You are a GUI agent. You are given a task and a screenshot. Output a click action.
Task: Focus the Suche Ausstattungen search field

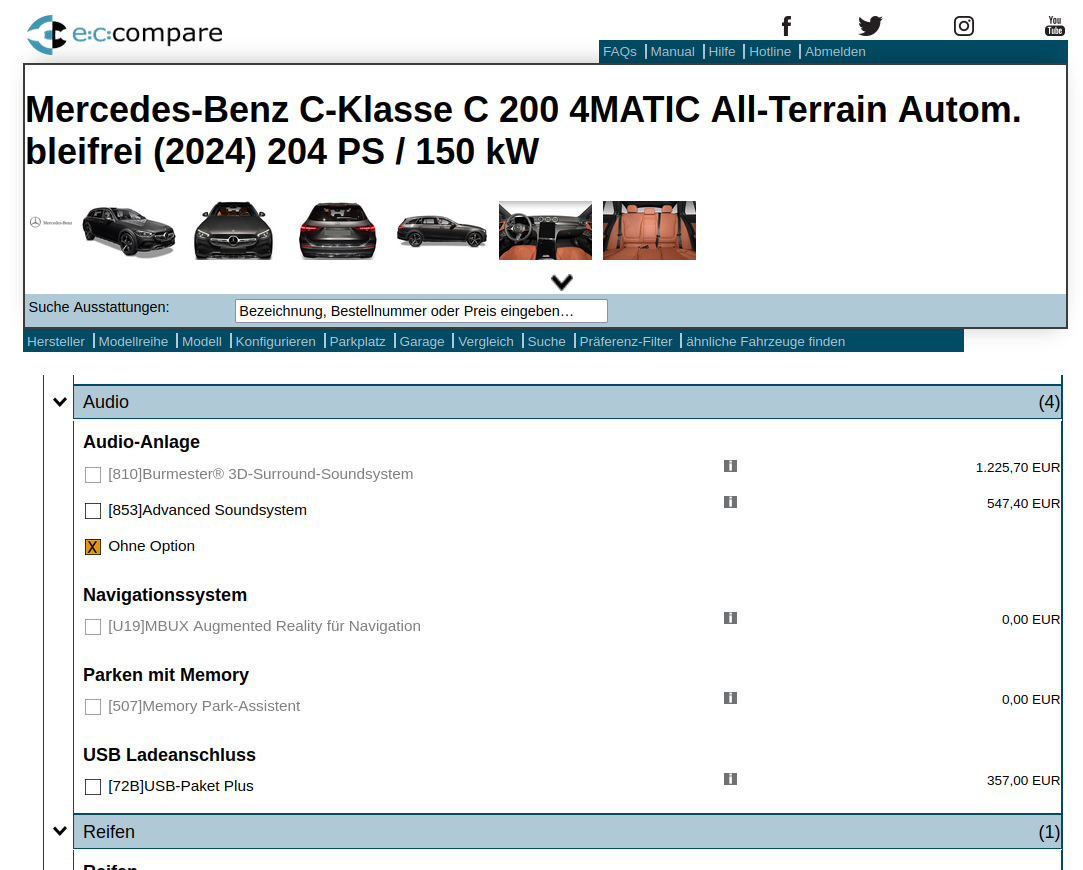[421, 311]
